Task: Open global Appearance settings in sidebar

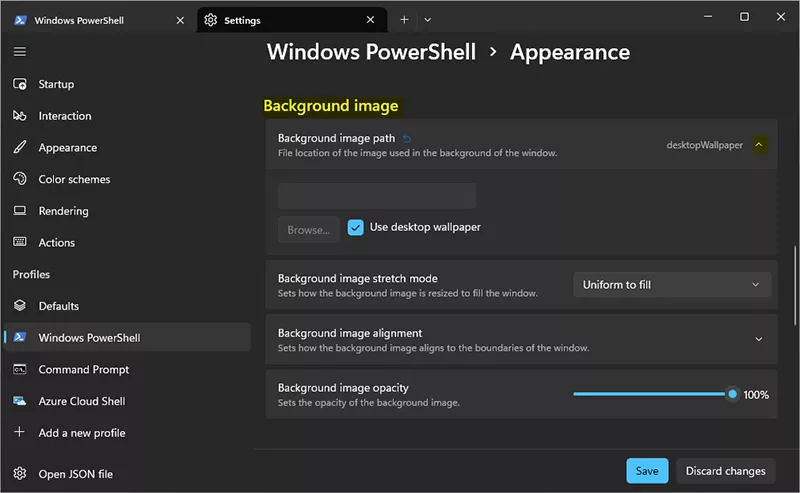Action: pos(128,147)
